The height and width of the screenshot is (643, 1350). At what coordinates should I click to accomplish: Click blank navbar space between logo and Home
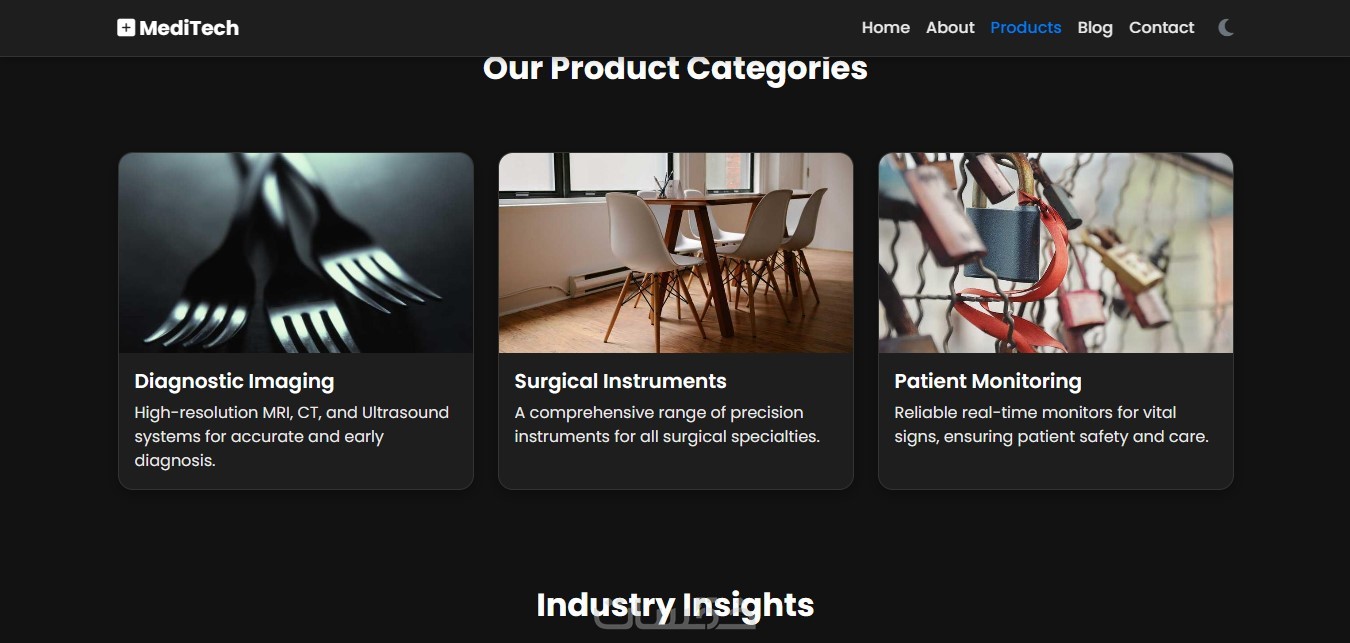(550, 28)
